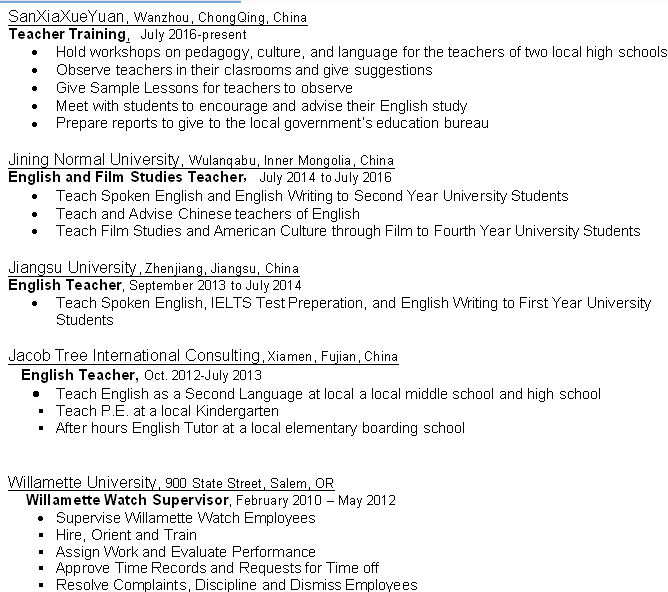Place cursor on Teacher Training job title
This screenshot has height=592, width=668.
coord(68,34)
